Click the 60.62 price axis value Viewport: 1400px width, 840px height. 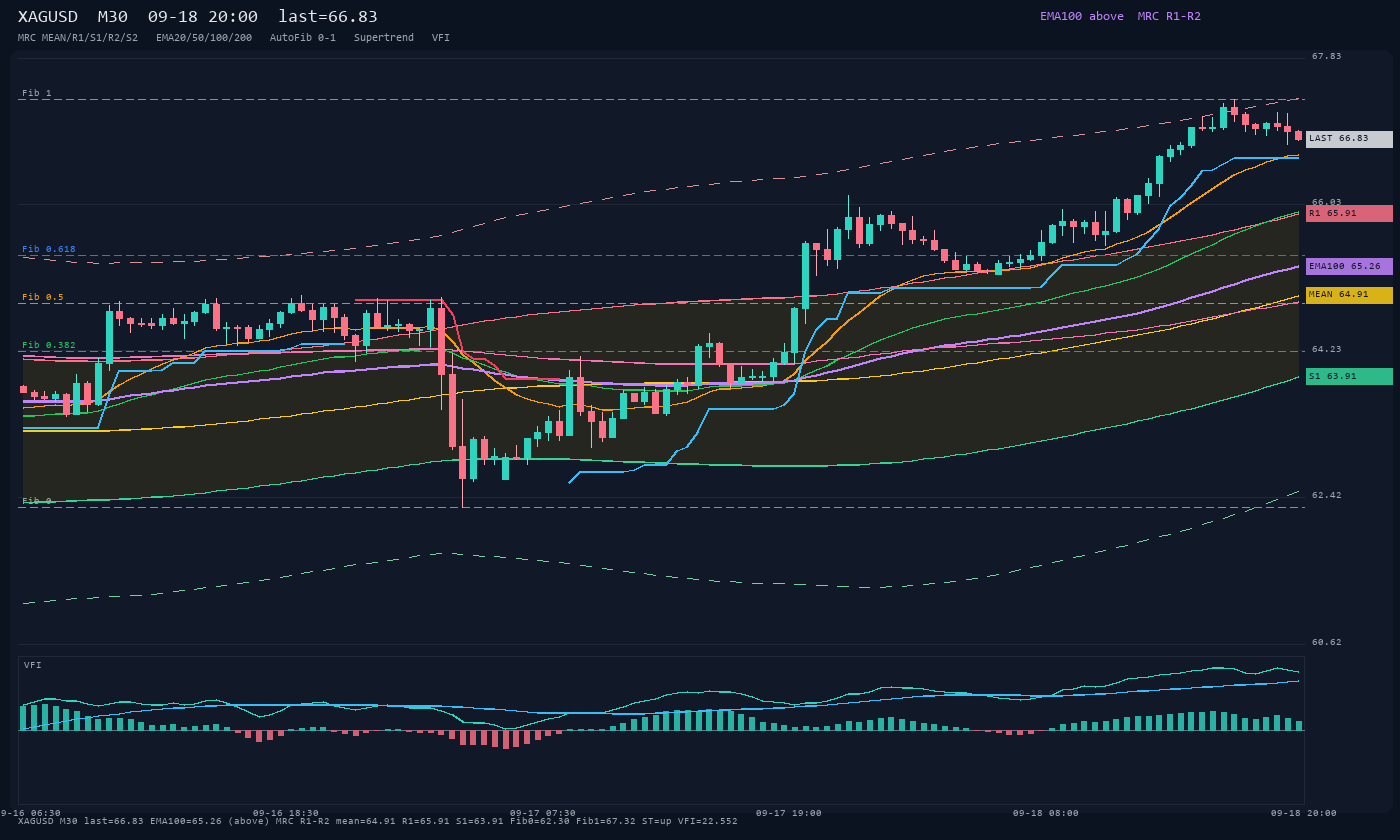(x=1327, y=642)
